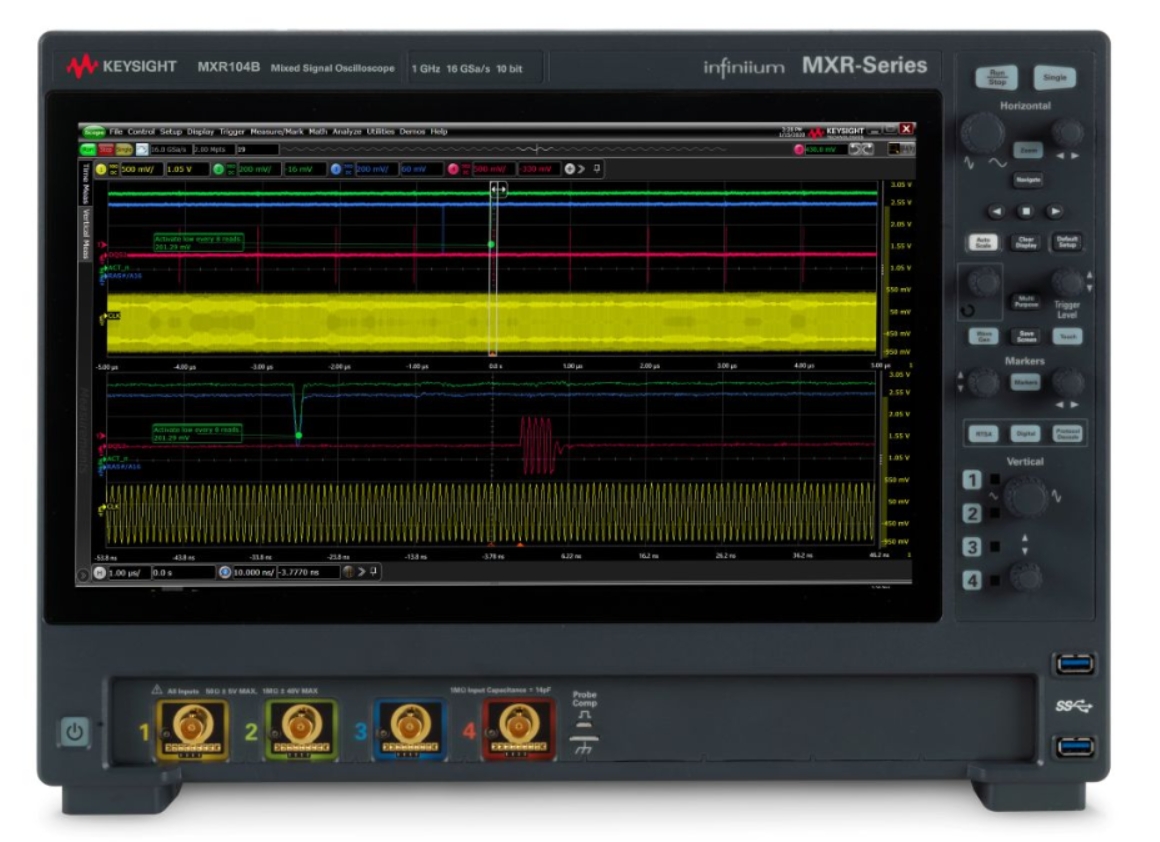The width and height of the screenshot is (1160, 842).
Task: Click the yellow channel 1 icon
Action: tap(102, 166)
